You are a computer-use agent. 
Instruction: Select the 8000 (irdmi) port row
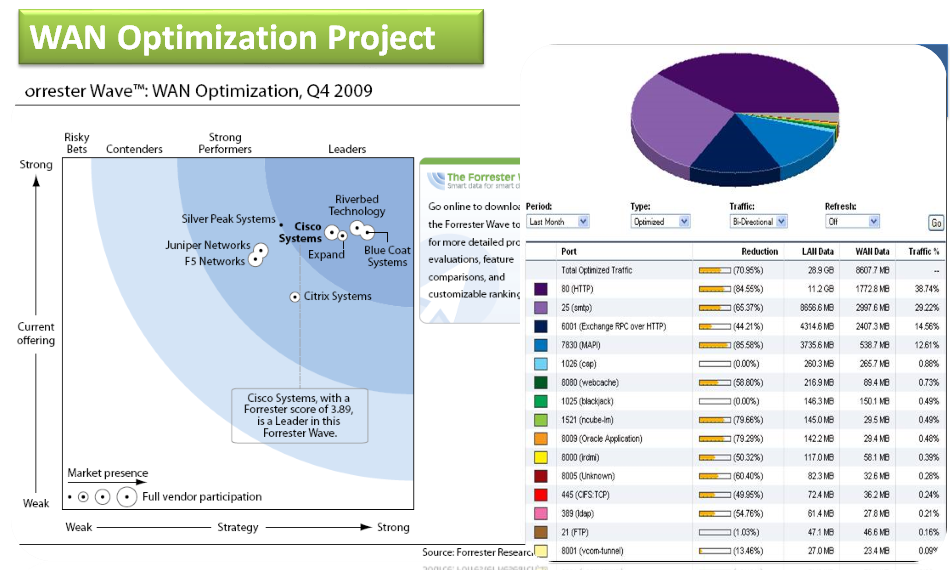(x=734, y=458)
